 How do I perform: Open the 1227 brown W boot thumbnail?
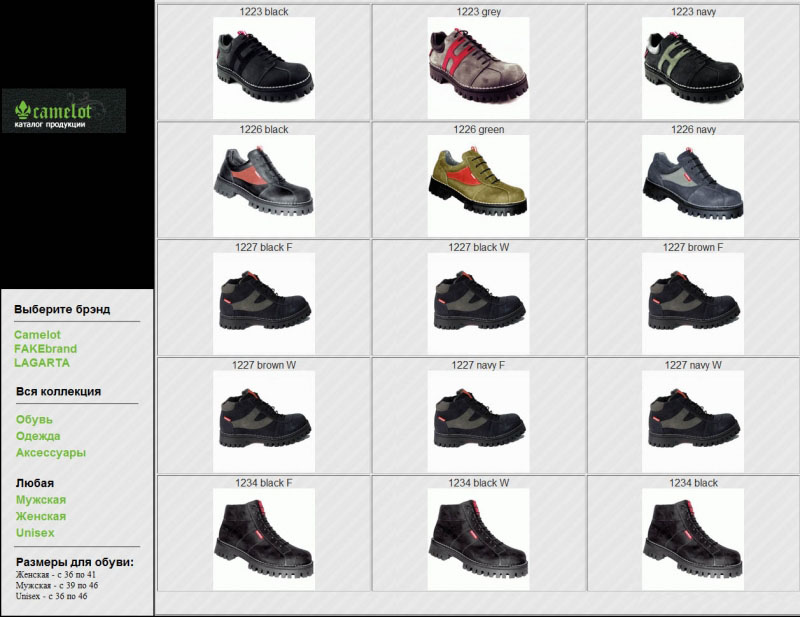pos(264,422)
